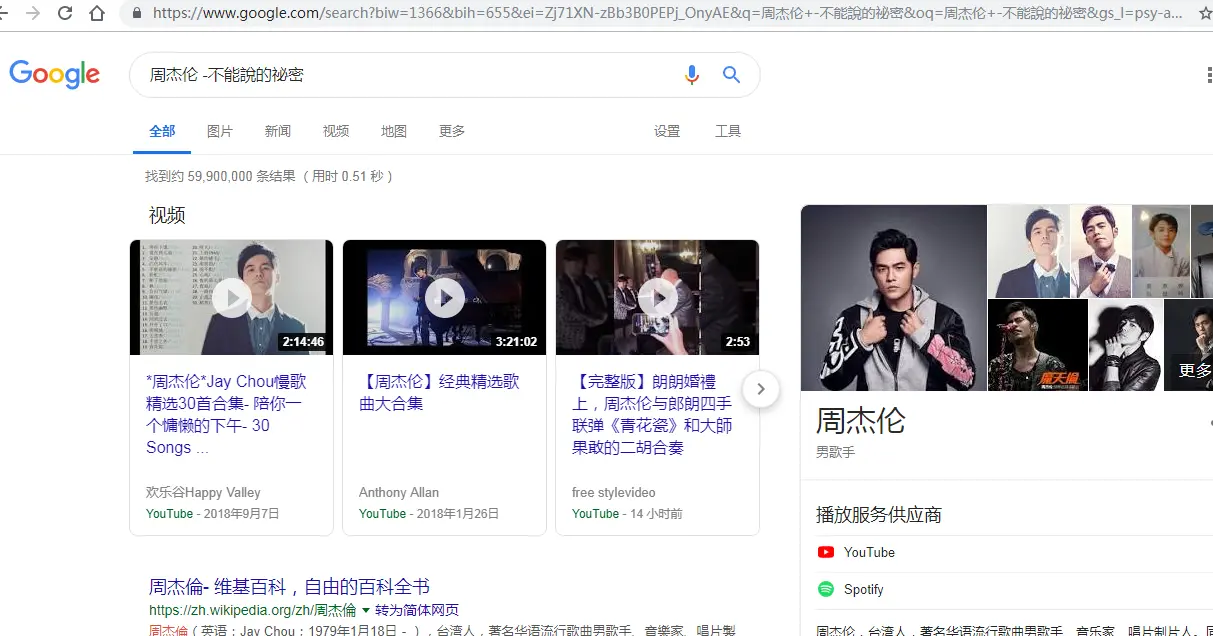Click the Spotify provider link text
The height and width of the screenshot is (636, 1213).
click(863, 589)
